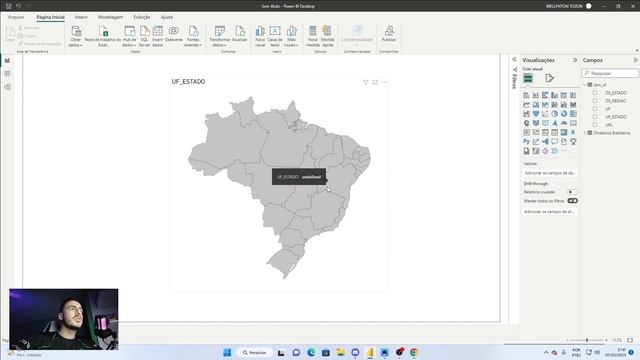Choose the pie chart visual

554,114
